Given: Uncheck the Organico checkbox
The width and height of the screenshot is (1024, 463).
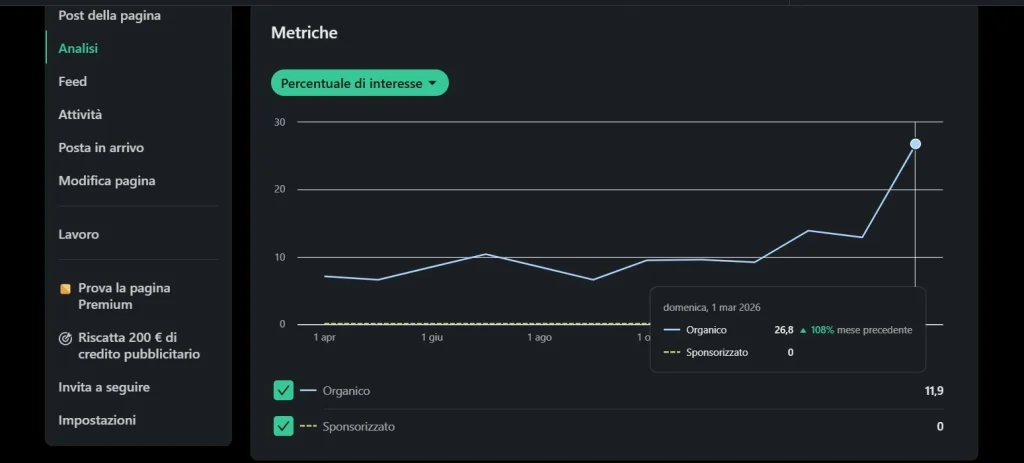Looking at the screenshot, I should point(283,391).
